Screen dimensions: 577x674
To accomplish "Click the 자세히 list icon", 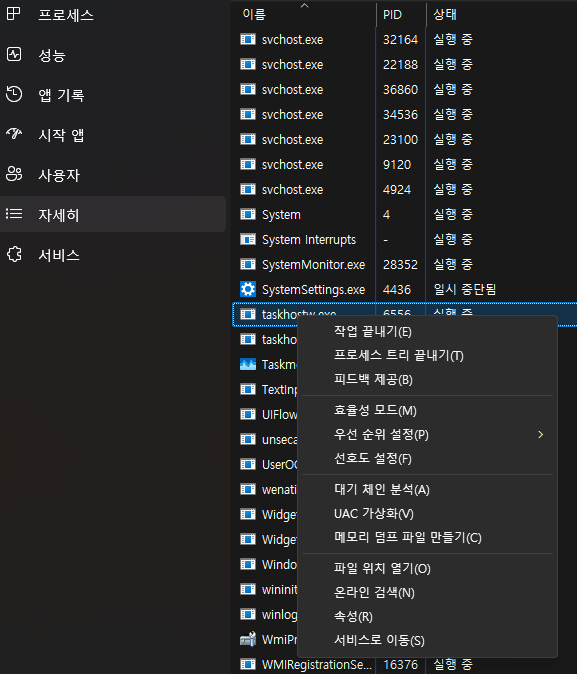I will [14, 214].
